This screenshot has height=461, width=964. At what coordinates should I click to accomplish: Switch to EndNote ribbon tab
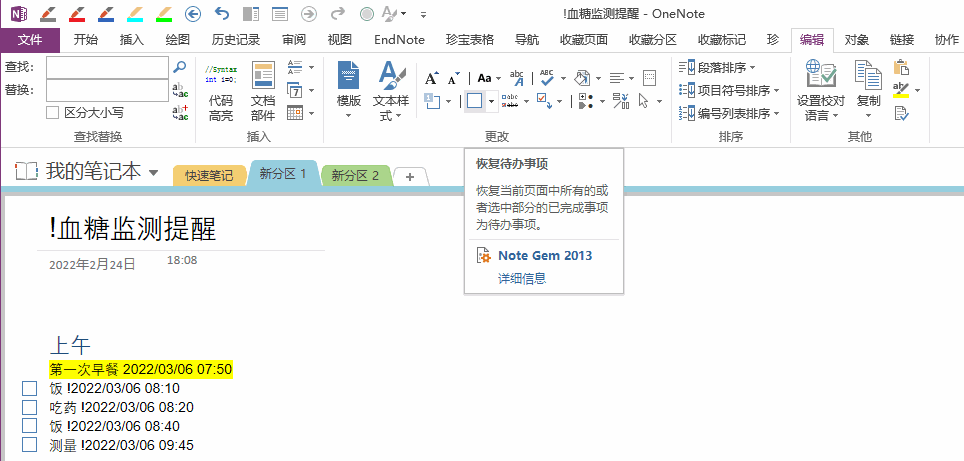400,40
